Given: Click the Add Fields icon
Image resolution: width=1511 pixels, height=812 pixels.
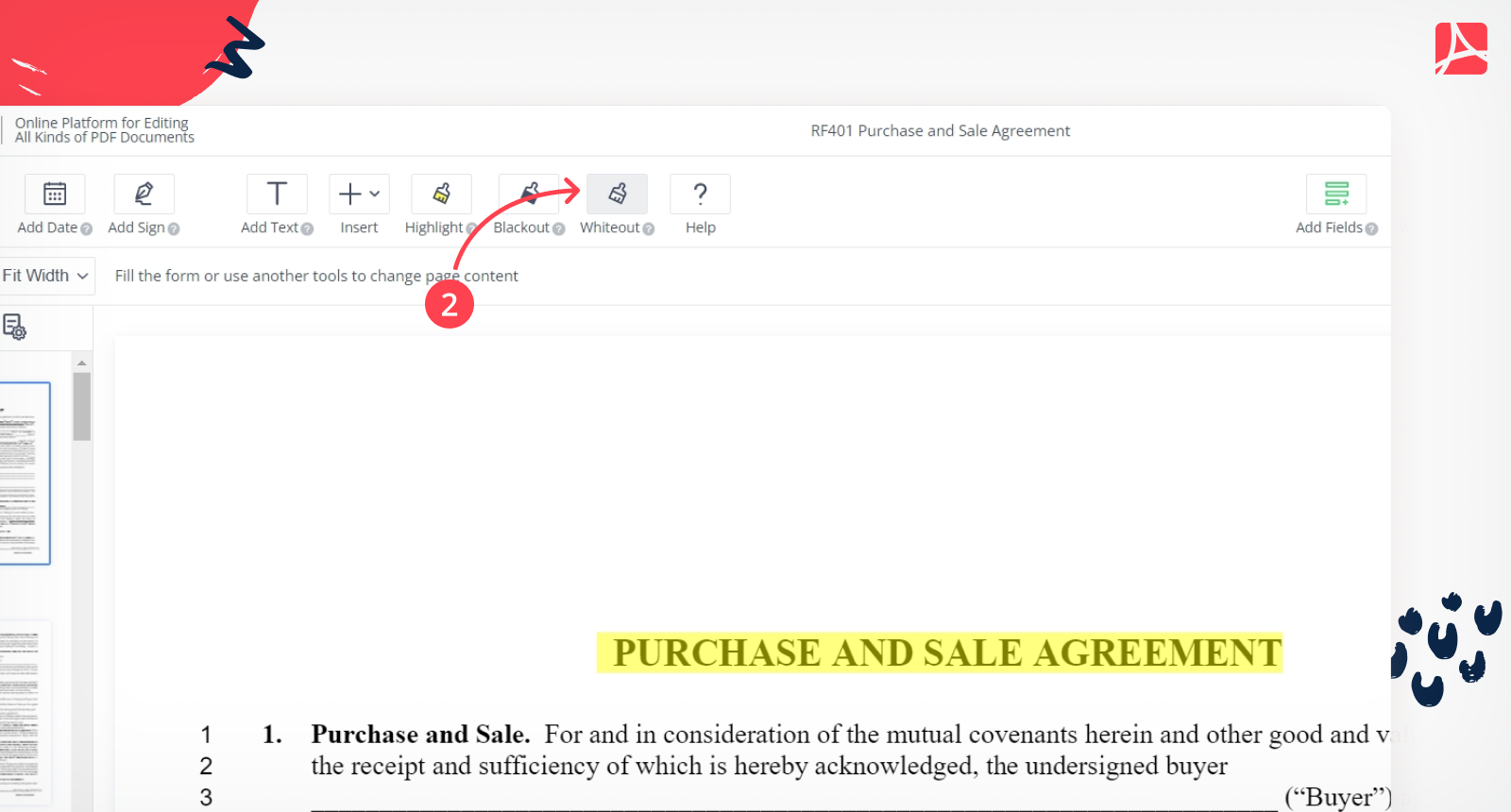Looking at the screenshot, I should pyautogui.click(x=1335, y=194).
